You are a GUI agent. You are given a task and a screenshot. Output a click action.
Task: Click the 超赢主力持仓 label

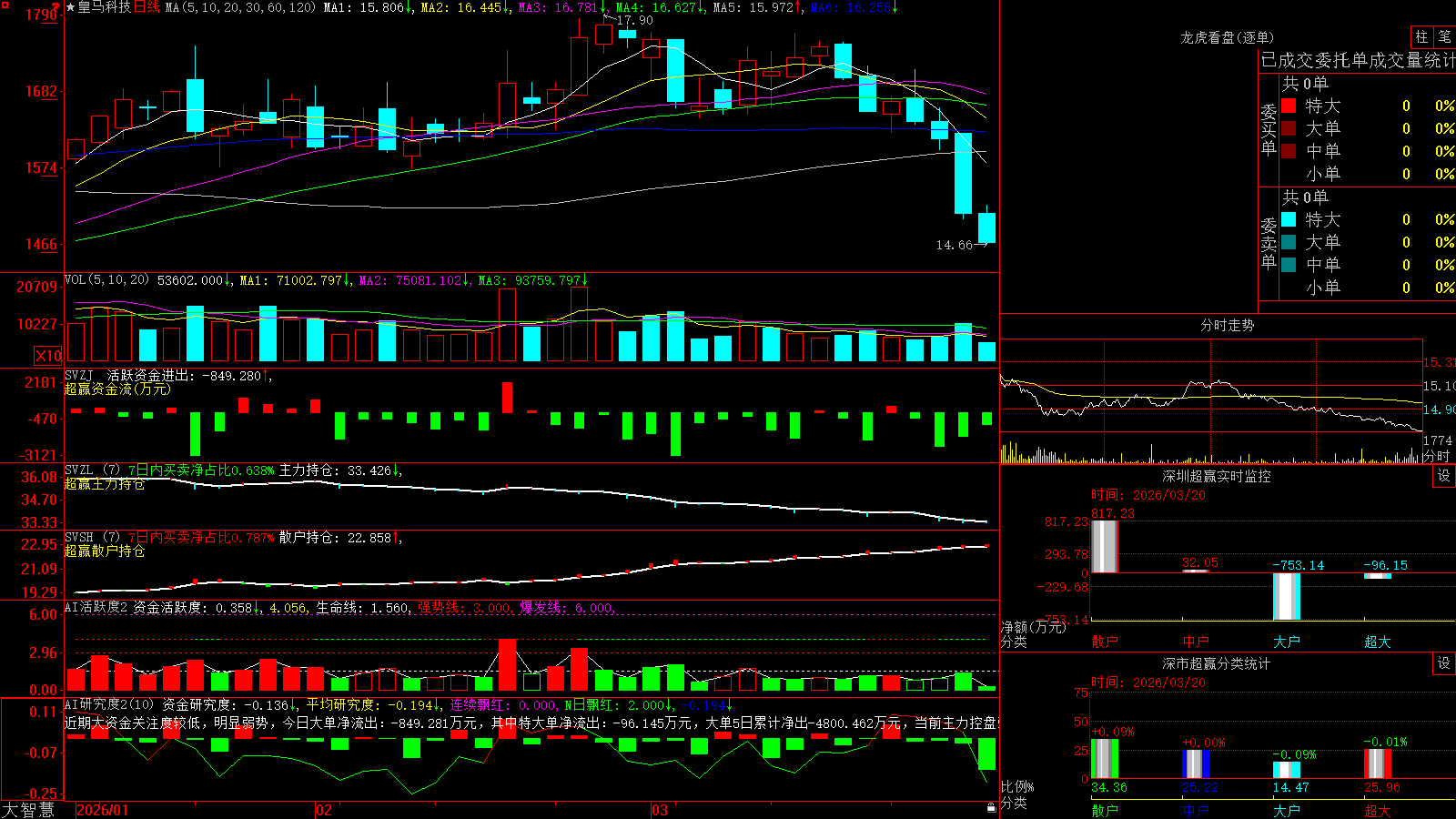[x=105, y=483]
